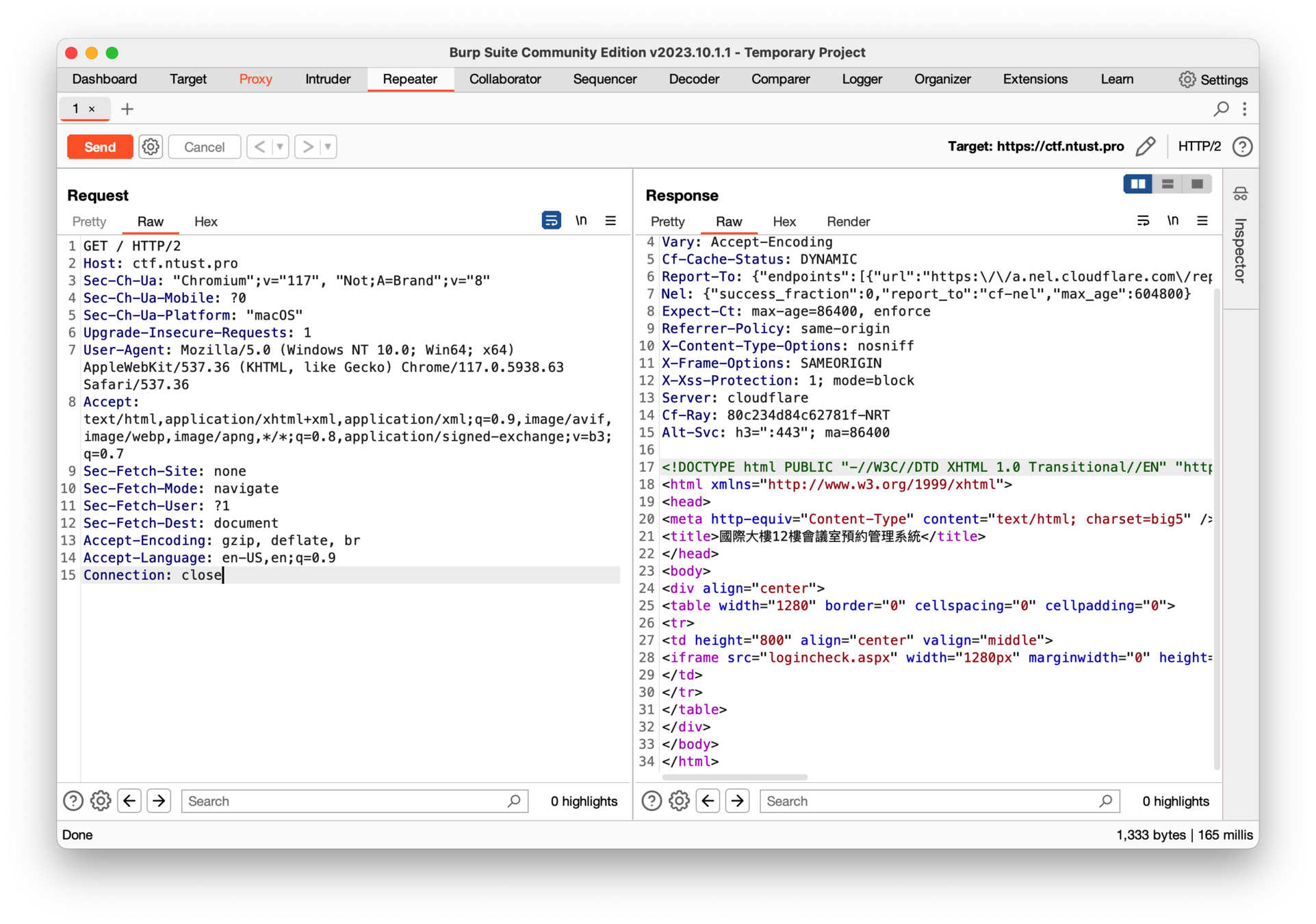The width and height of the screenshot is (1316, 924).
Task: Switch to the Intruder tab
Action: click(x=328, y=79)
